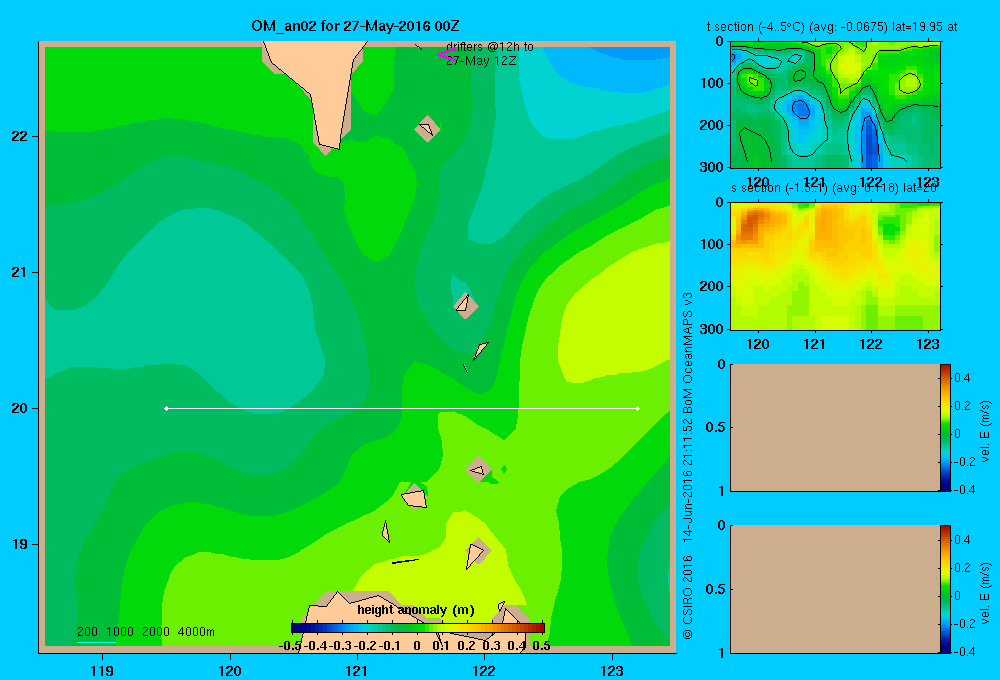The width and height of the screenshot is (1000, 680).
Task: Click the t section temperature plot
Action: [x=835, y=105]
